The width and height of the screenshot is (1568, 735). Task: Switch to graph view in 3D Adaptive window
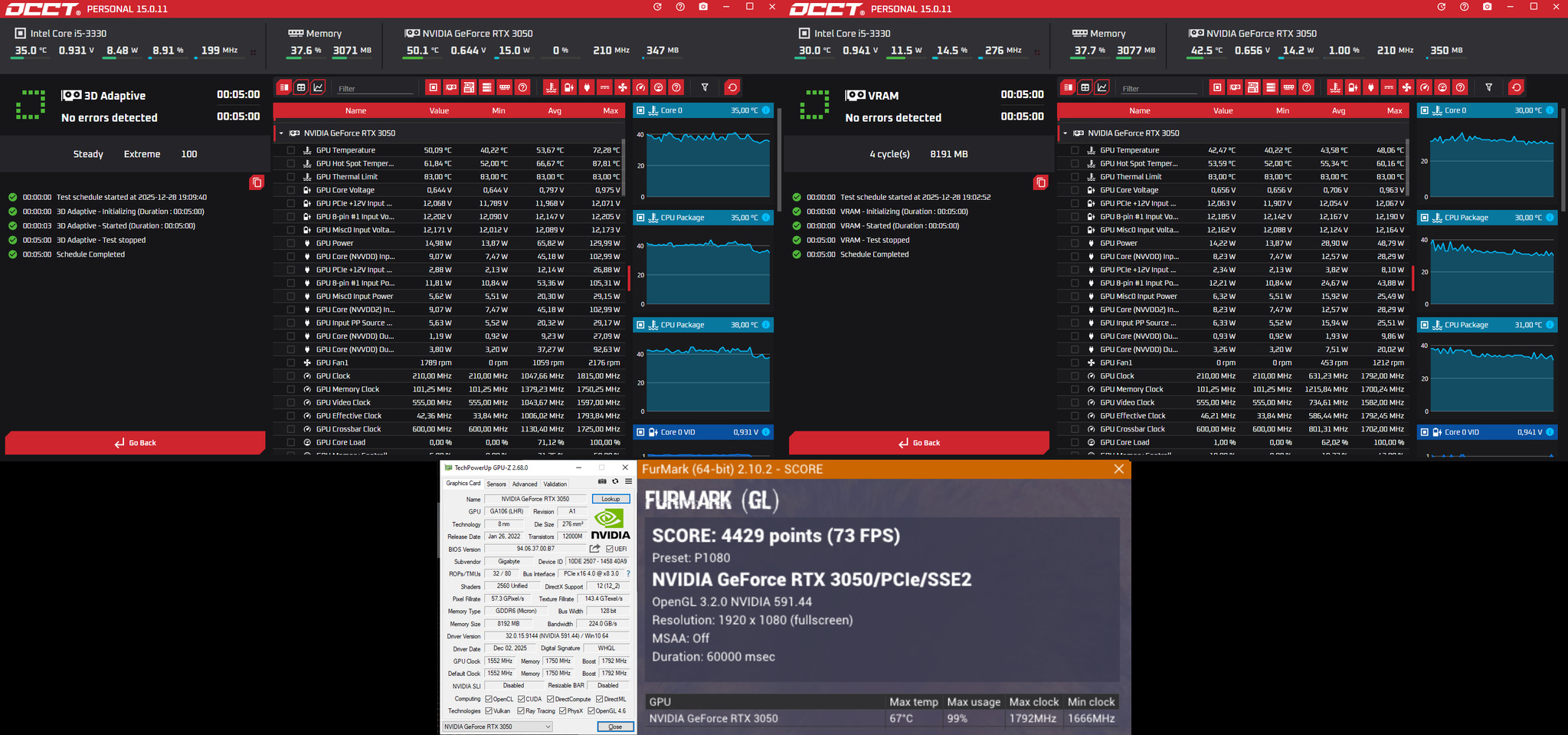click(x=318, y=87)
